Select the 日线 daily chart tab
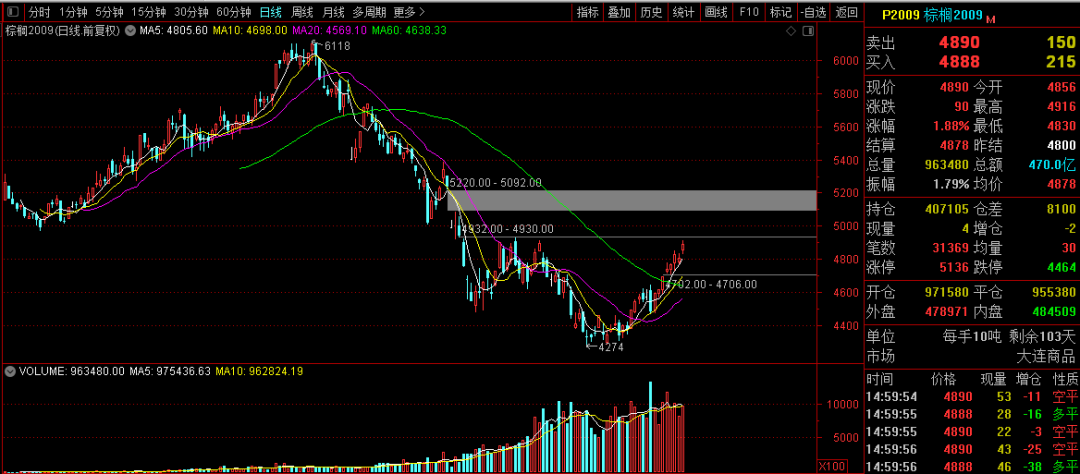Image resolution: width=1080 pixels, height=474 pixels. (271, 12)
